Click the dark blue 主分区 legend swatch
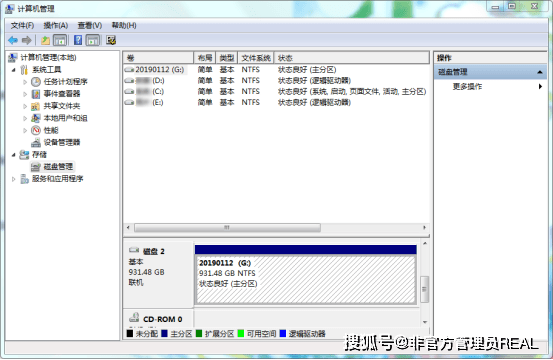The width and height of the screenshot is (553, 360). 164,333
